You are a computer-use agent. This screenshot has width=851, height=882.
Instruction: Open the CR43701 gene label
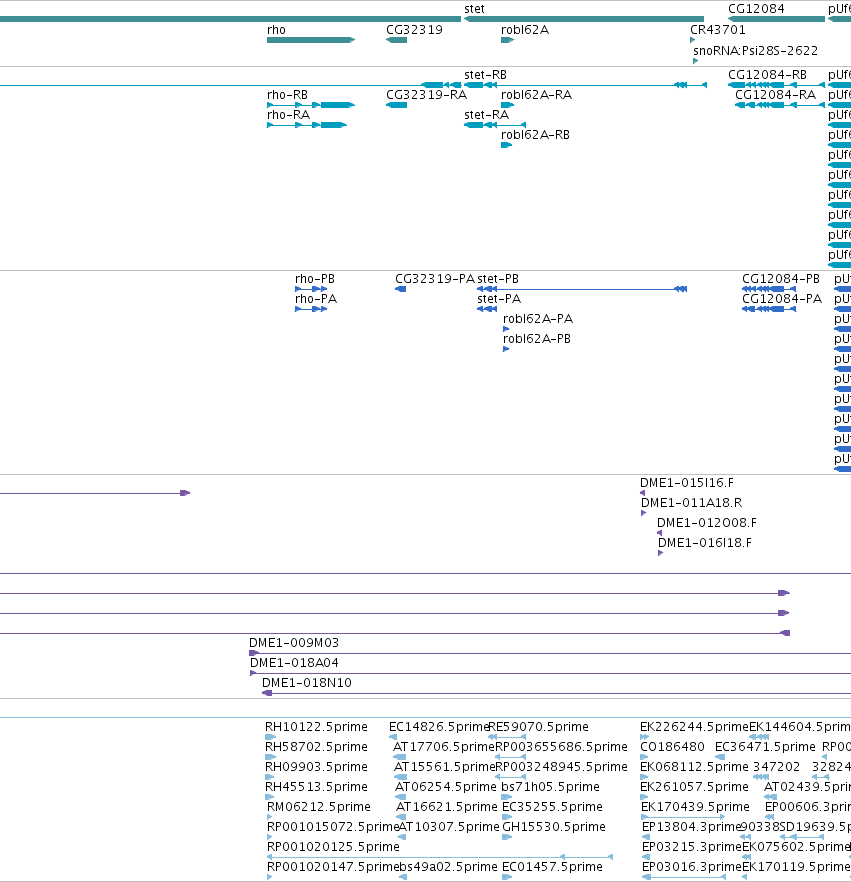[x=718, y=30]
